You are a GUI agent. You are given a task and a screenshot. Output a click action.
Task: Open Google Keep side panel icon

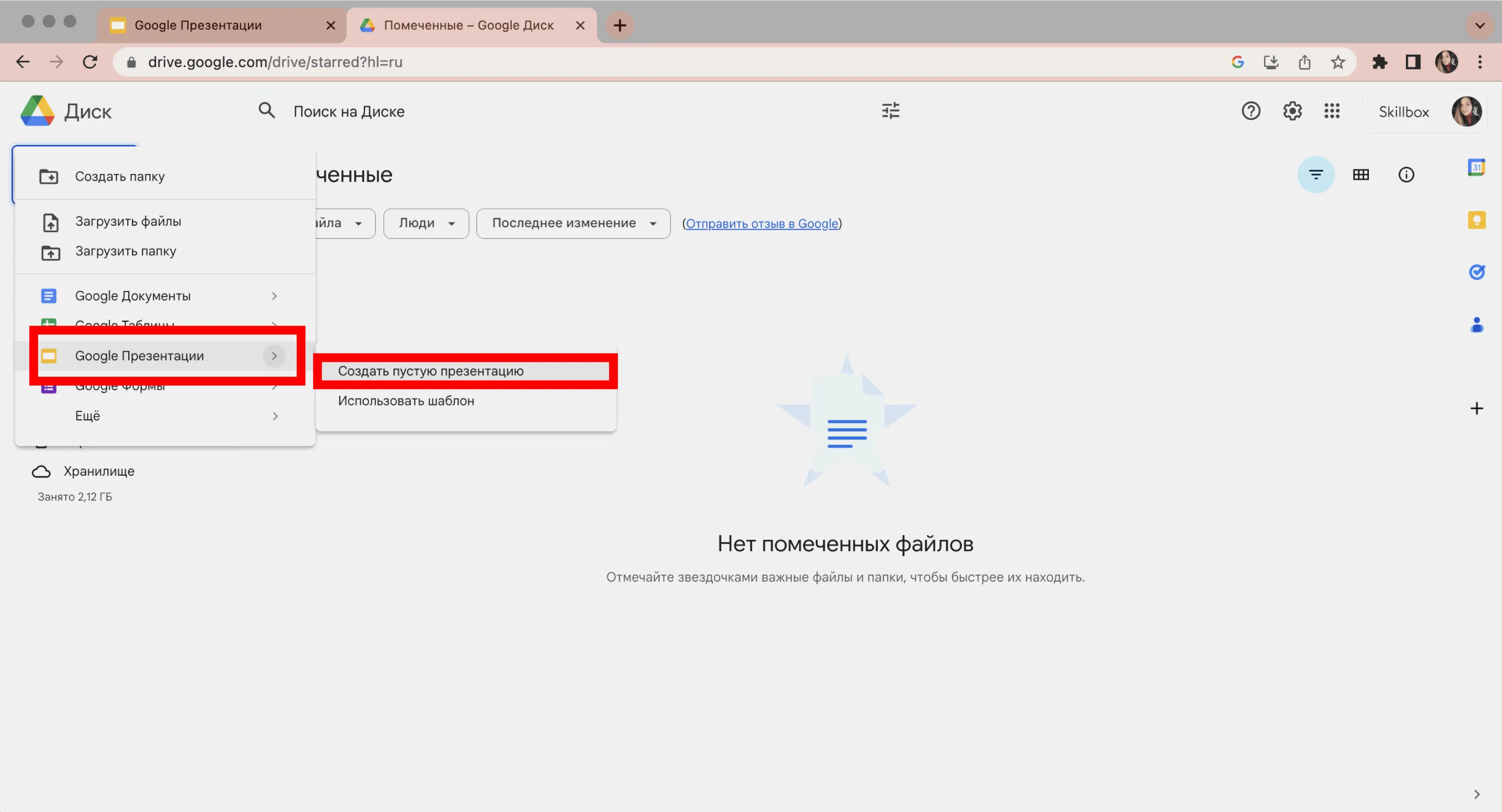(1476, 220)
